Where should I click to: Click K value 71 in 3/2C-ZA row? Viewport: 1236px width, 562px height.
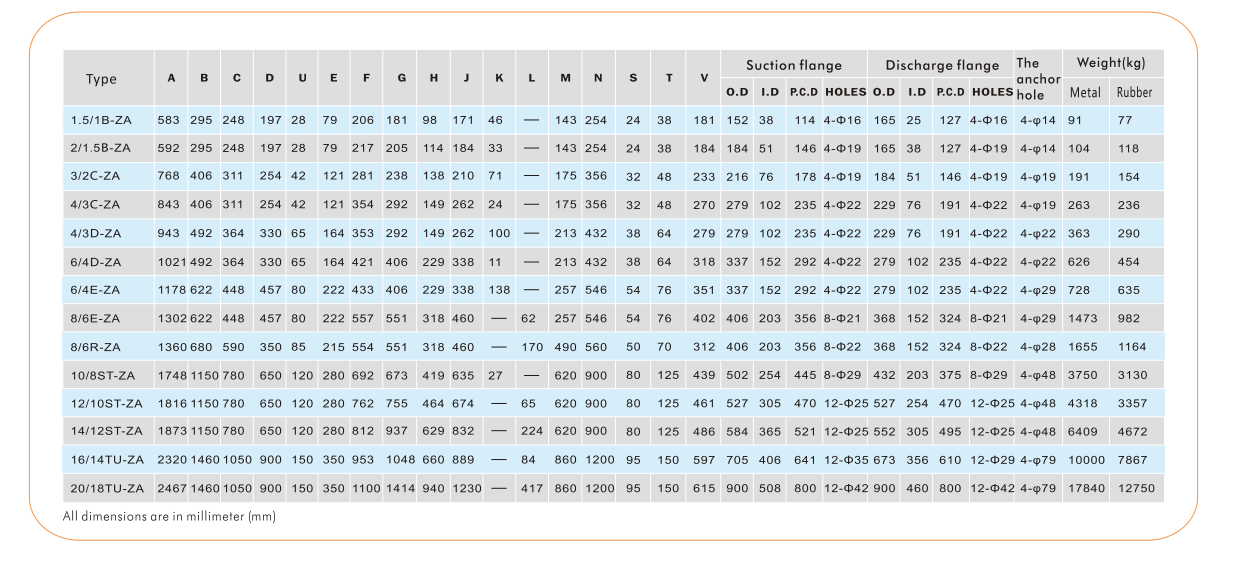coord(495,176)
